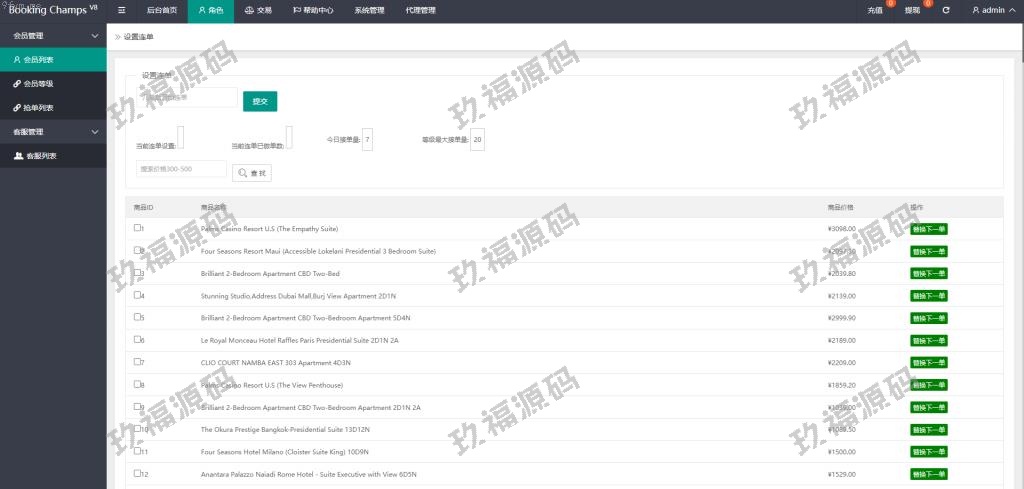Open 会员列表 via its user icon
Viewport: 1024px width, 489px height.
pos(17,60)
